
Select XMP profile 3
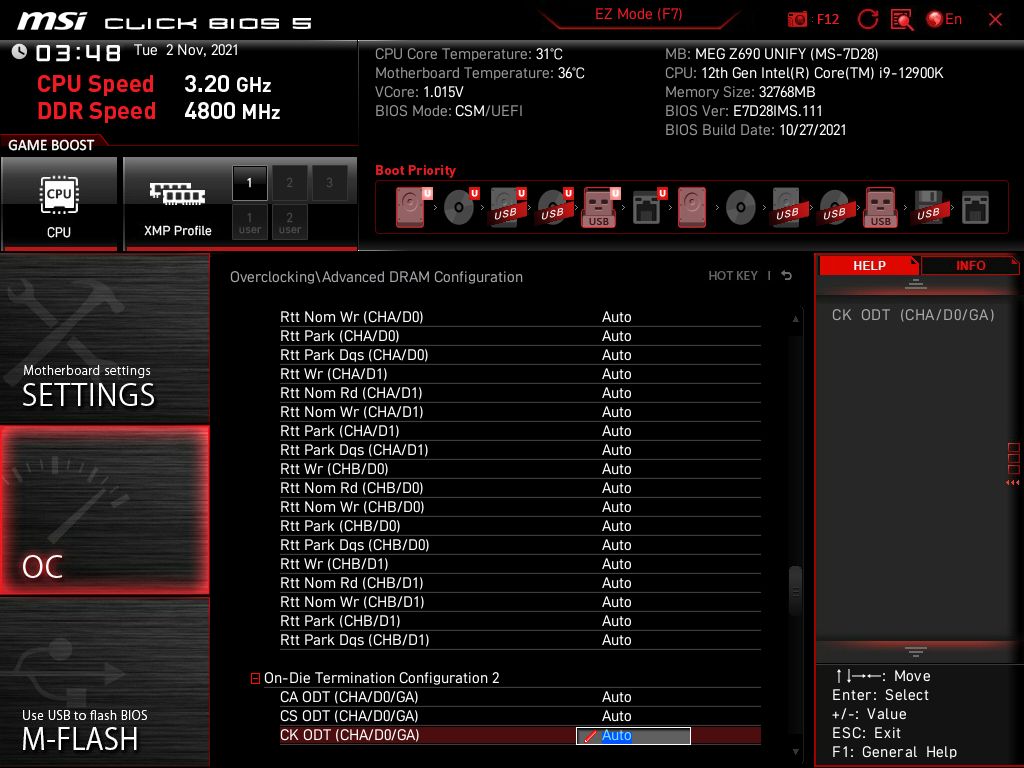(x=329, y=183)
